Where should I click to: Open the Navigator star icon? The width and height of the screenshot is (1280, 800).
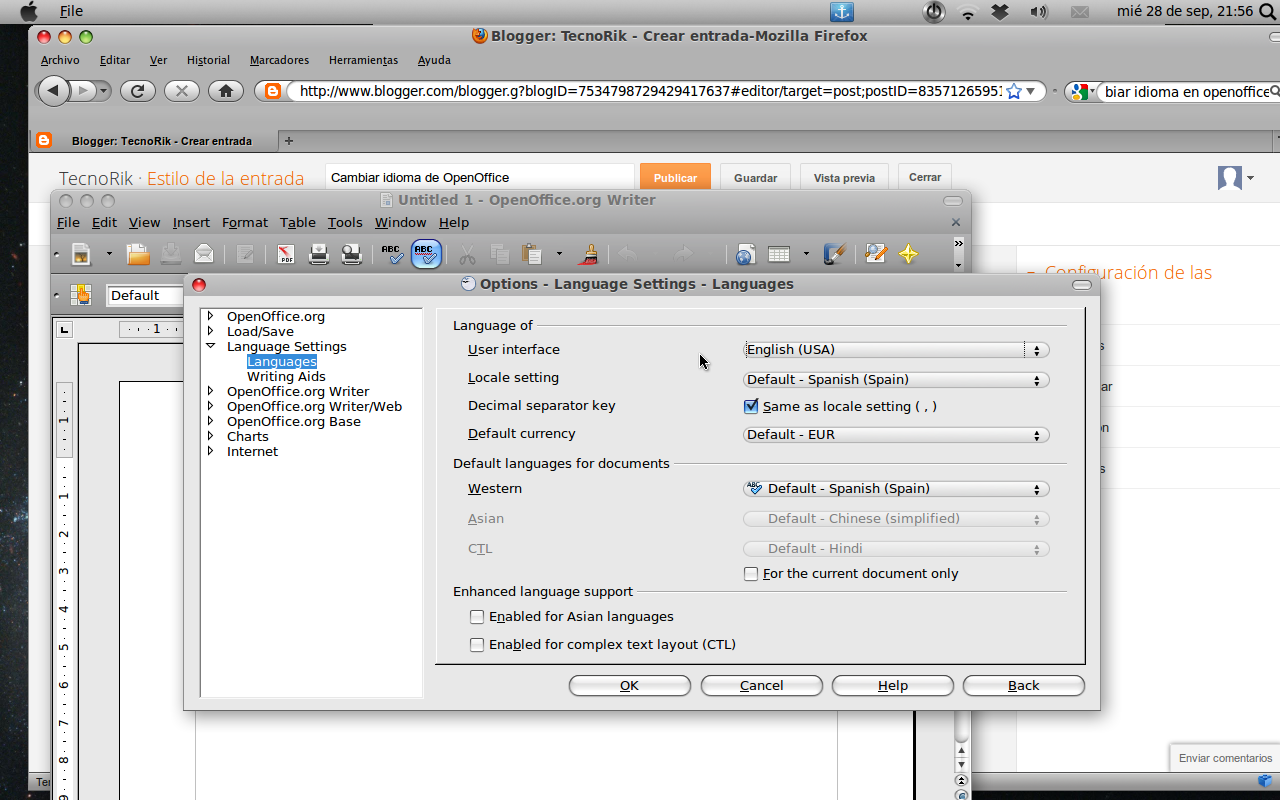point(908,254)
